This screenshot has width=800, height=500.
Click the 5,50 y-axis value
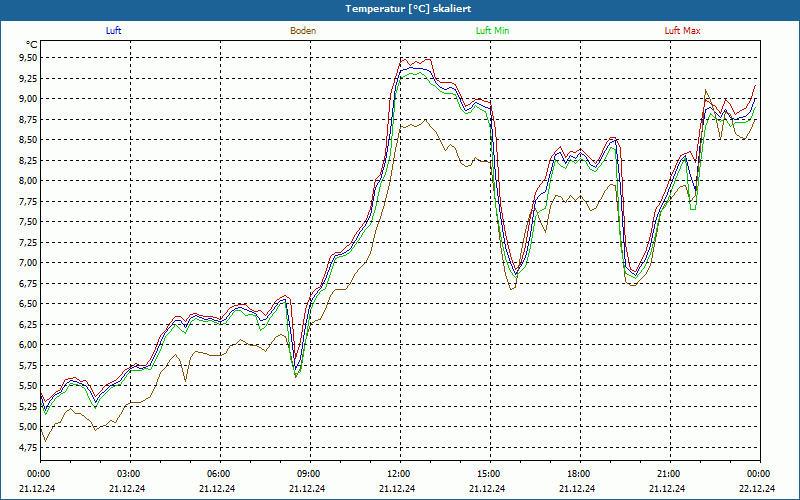pyautogui.click(x=27, y=386)
